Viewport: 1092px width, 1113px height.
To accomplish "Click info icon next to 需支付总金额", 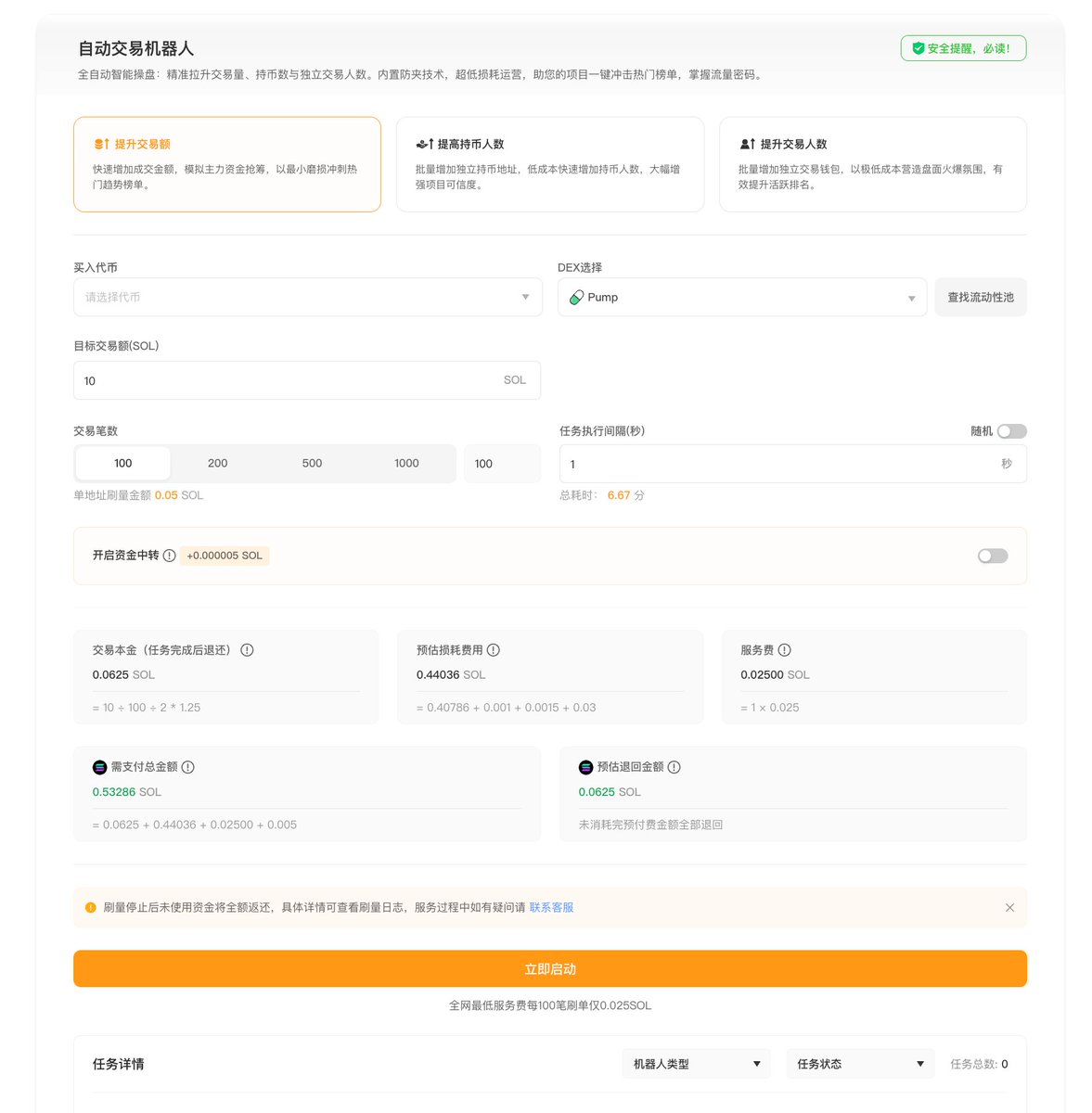I will [x=188, y=767].
